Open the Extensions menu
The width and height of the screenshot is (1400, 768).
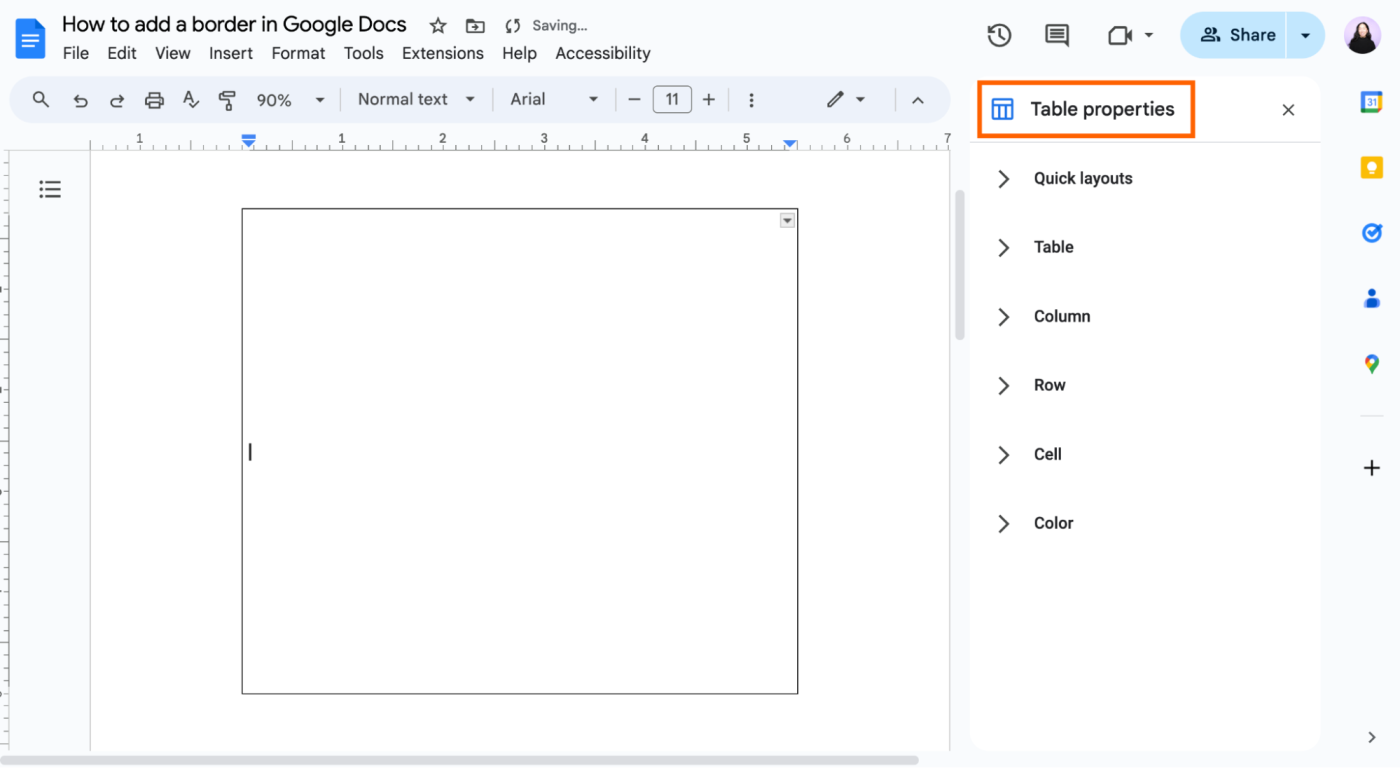(x=443, y=53)
